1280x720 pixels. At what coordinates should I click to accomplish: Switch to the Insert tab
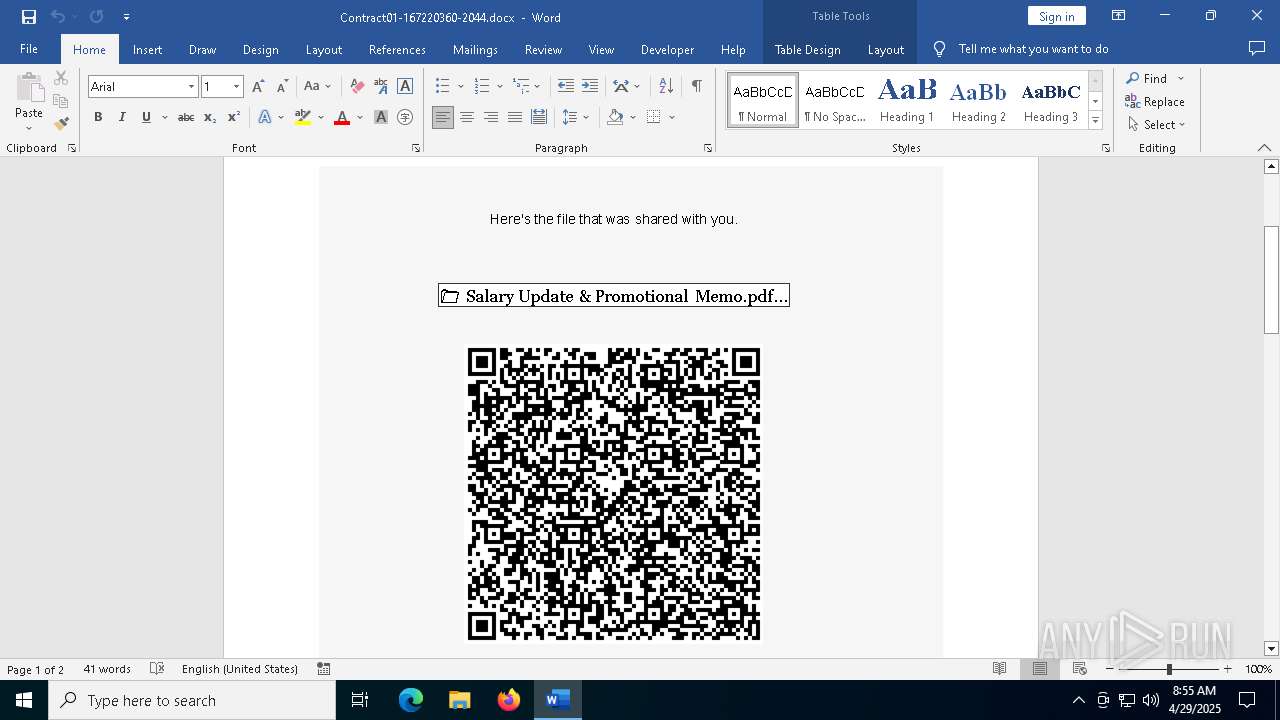click(147, 49)
